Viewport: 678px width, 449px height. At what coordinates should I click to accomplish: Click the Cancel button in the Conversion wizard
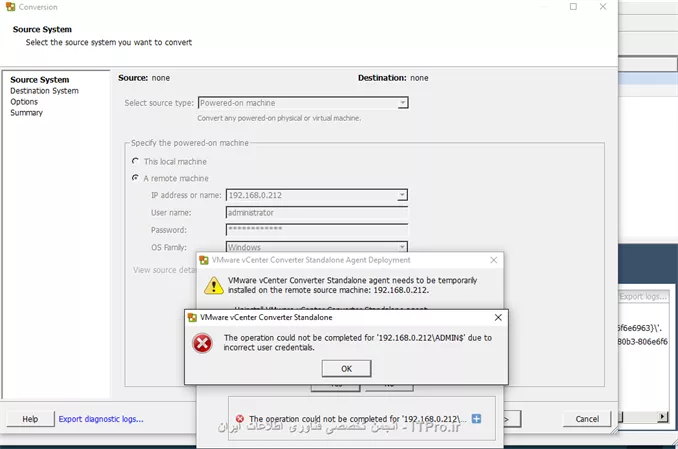tap(587, 419)
